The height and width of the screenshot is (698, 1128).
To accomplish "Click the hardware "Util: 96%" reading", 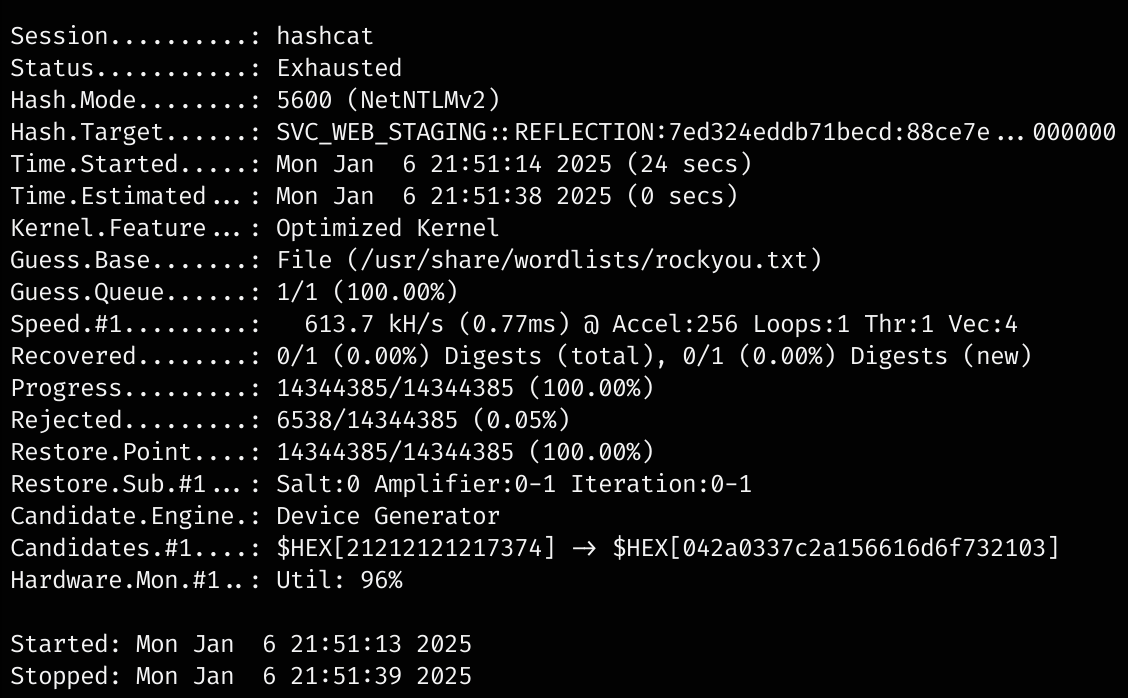I will pos(339,580).
